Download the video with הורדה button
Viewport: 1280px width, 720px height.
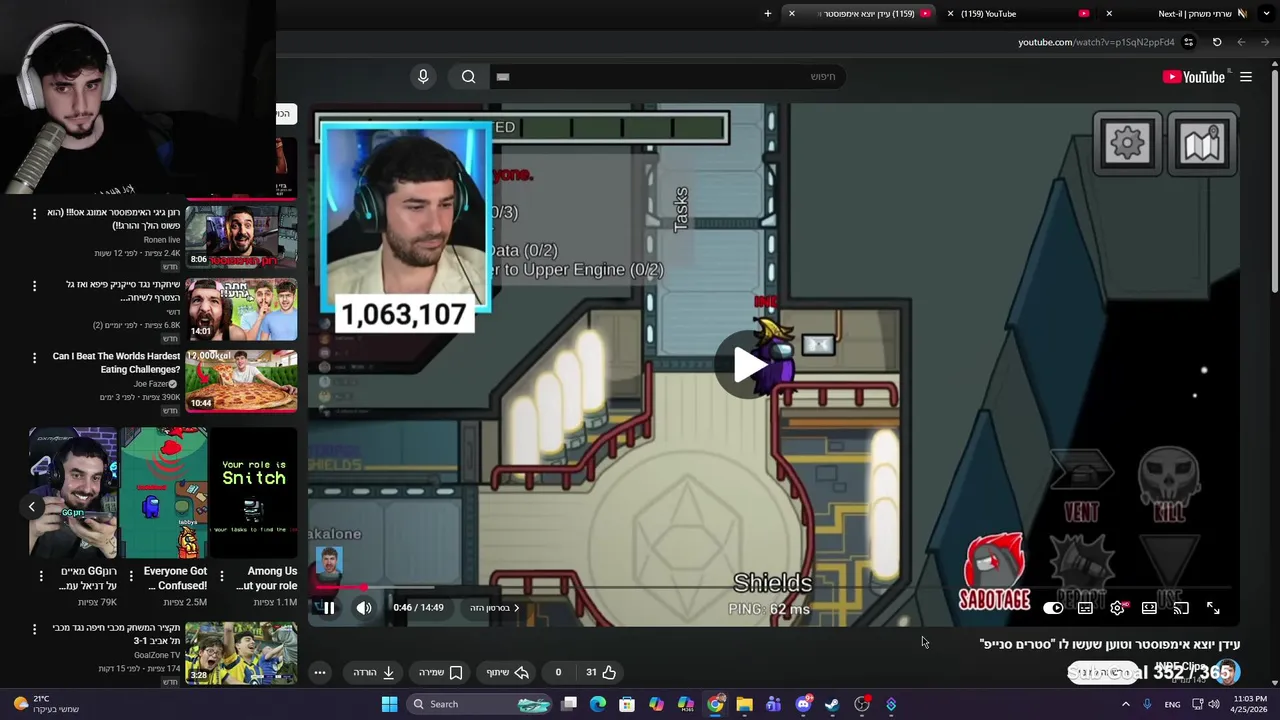[375, 672]
